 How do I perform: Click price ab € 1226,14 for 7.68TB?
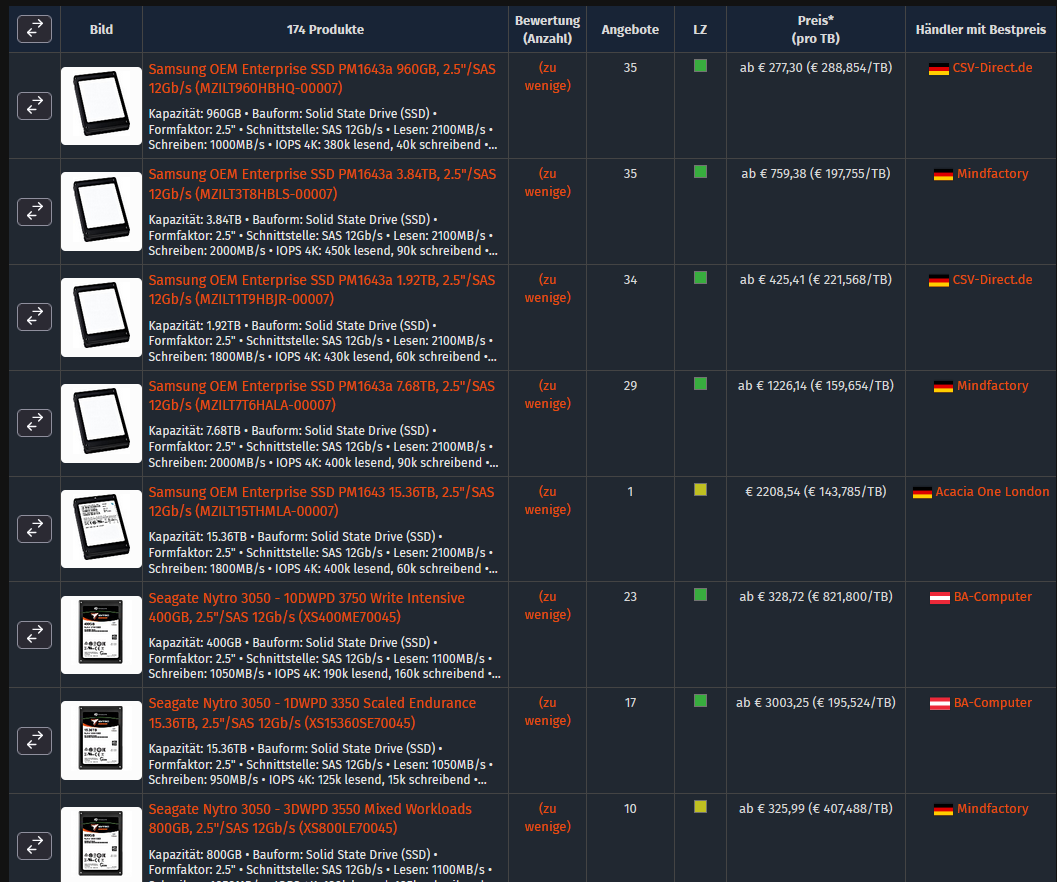click(x=816, y=385)
